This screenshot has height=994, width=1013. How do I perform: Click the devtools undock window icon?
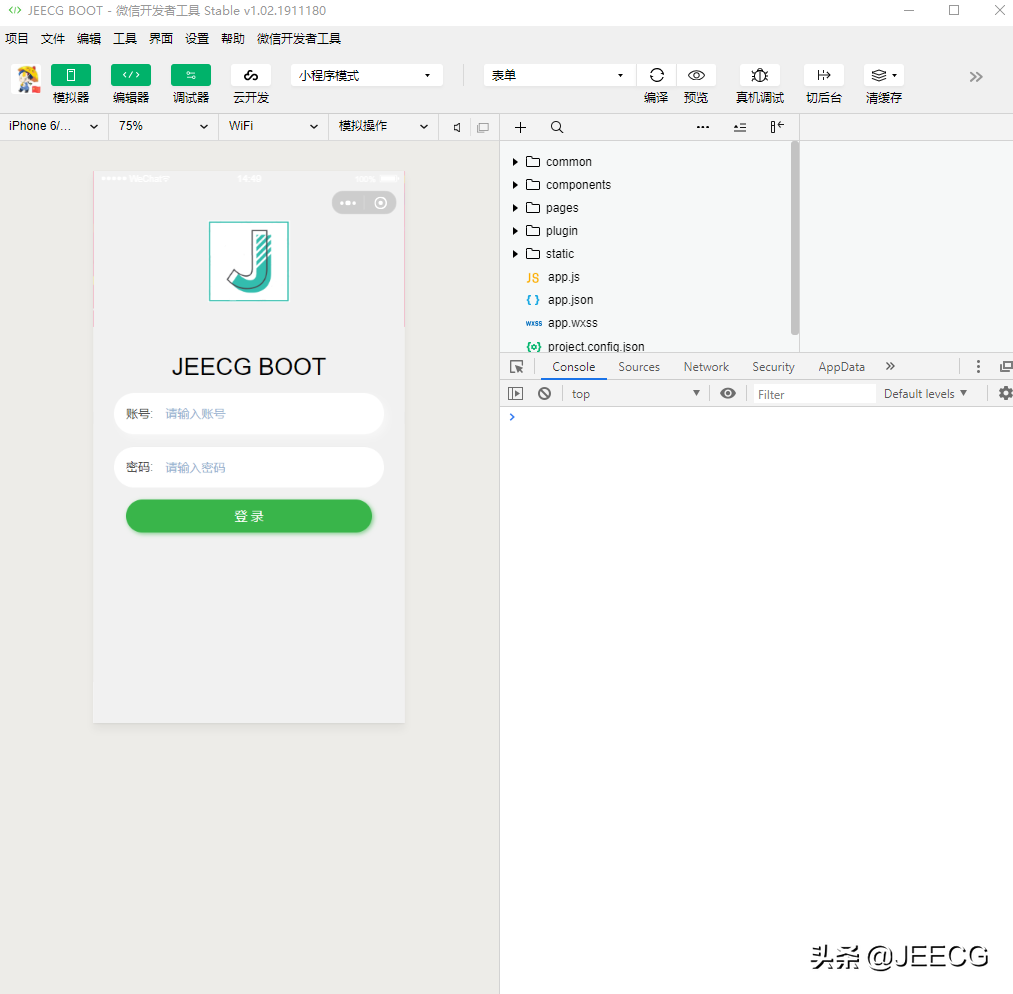pyautogui.click(x=1006, y=367)
